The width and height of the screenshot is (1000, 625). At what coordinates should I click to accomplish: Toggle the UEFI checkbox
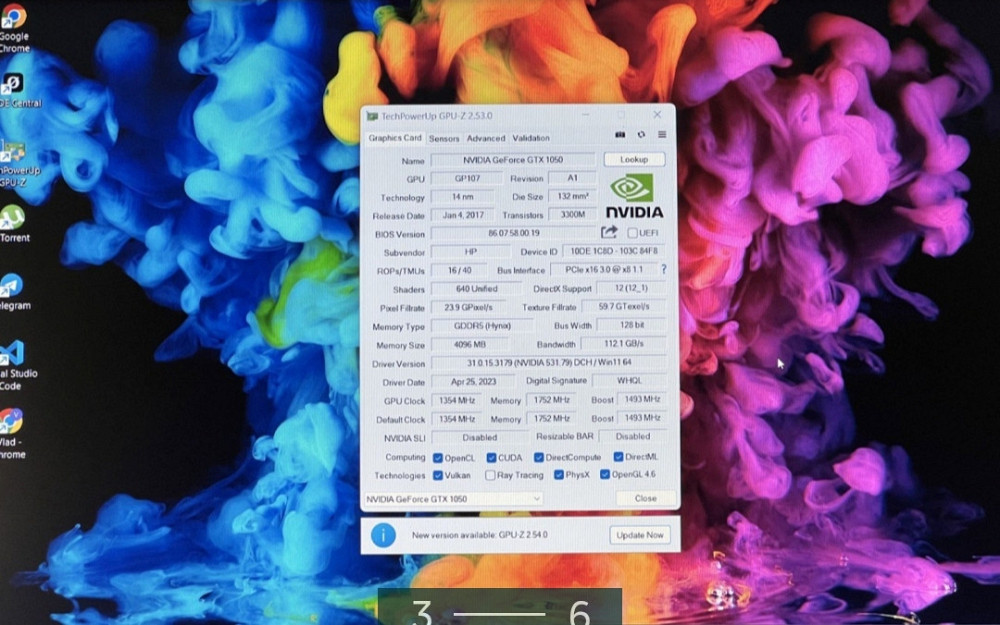(x=632, y=233)
